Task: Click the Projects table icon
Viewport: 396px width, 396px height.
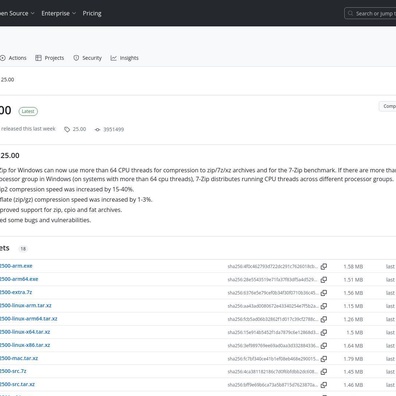Action: coord(38,58)
